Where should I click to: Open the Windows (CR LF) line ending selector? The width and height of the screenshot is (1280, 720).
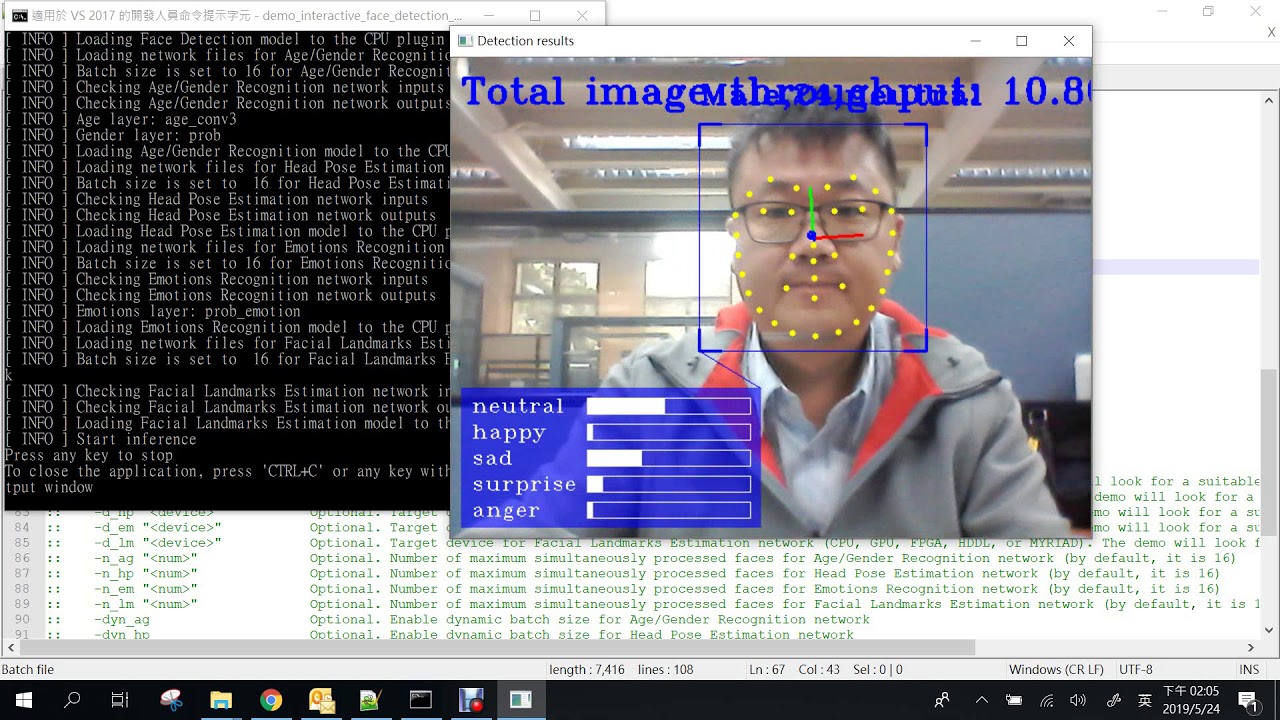(x=1056, y=669)
